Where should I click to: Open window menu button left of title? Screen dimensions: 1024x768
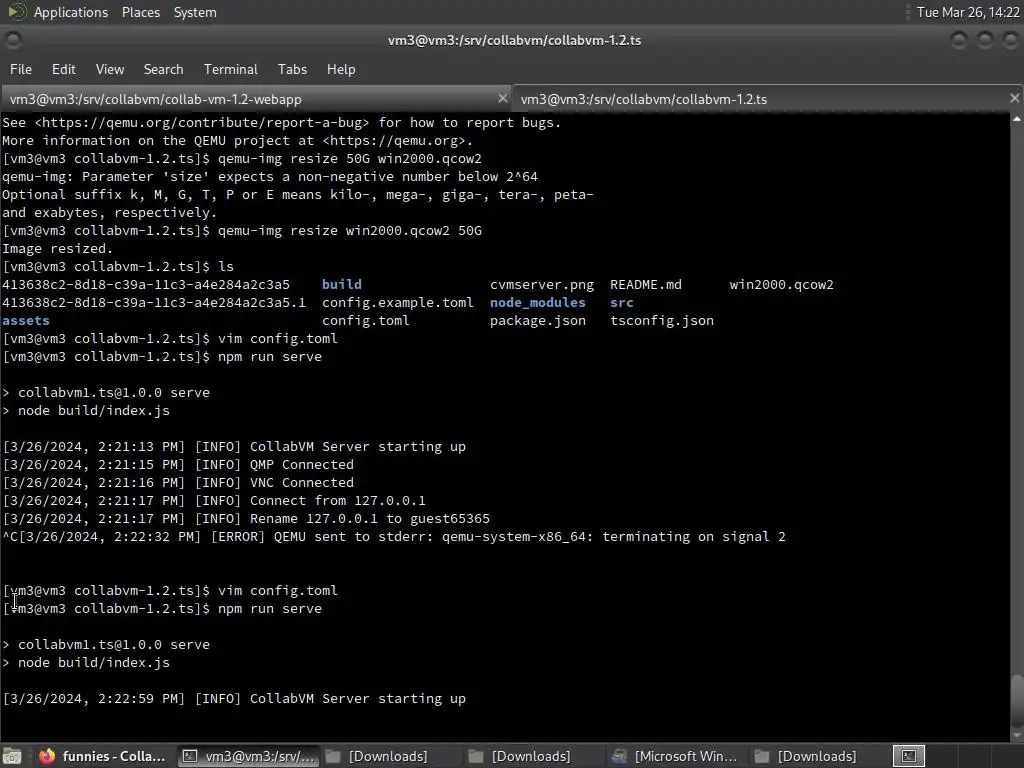click(13, 40)
